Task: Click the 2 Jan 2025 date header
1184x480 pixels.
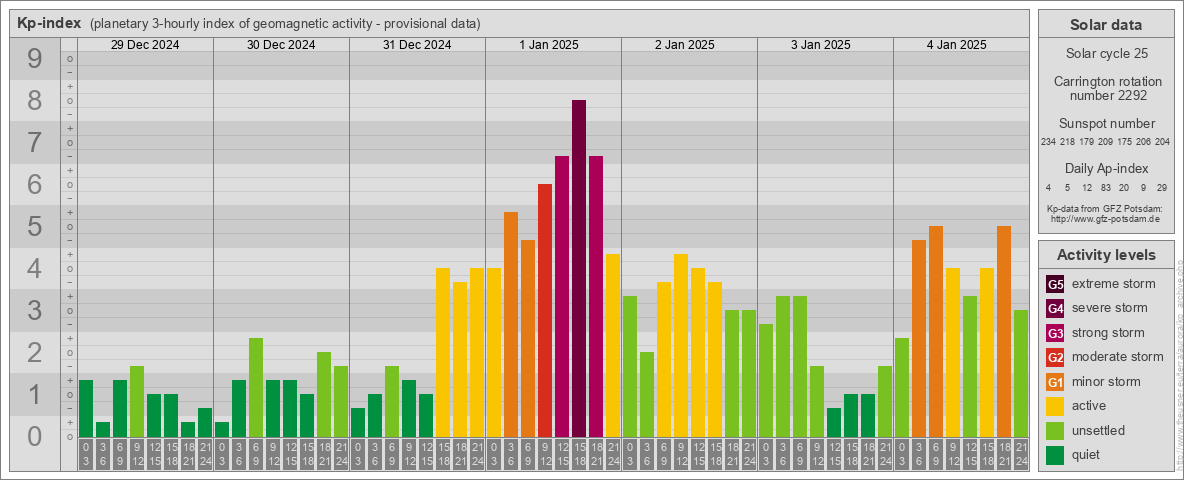Action: tap(685, 45)
